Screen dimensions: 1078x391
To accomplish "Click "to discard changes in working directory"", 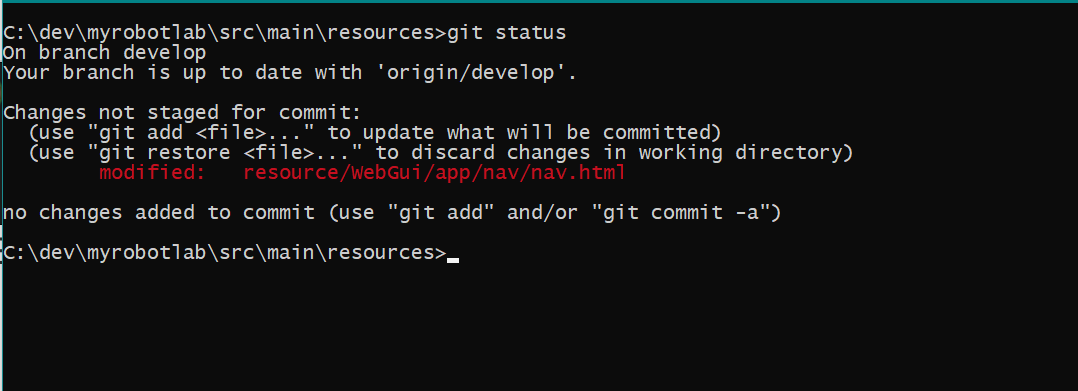I will 615,153.
